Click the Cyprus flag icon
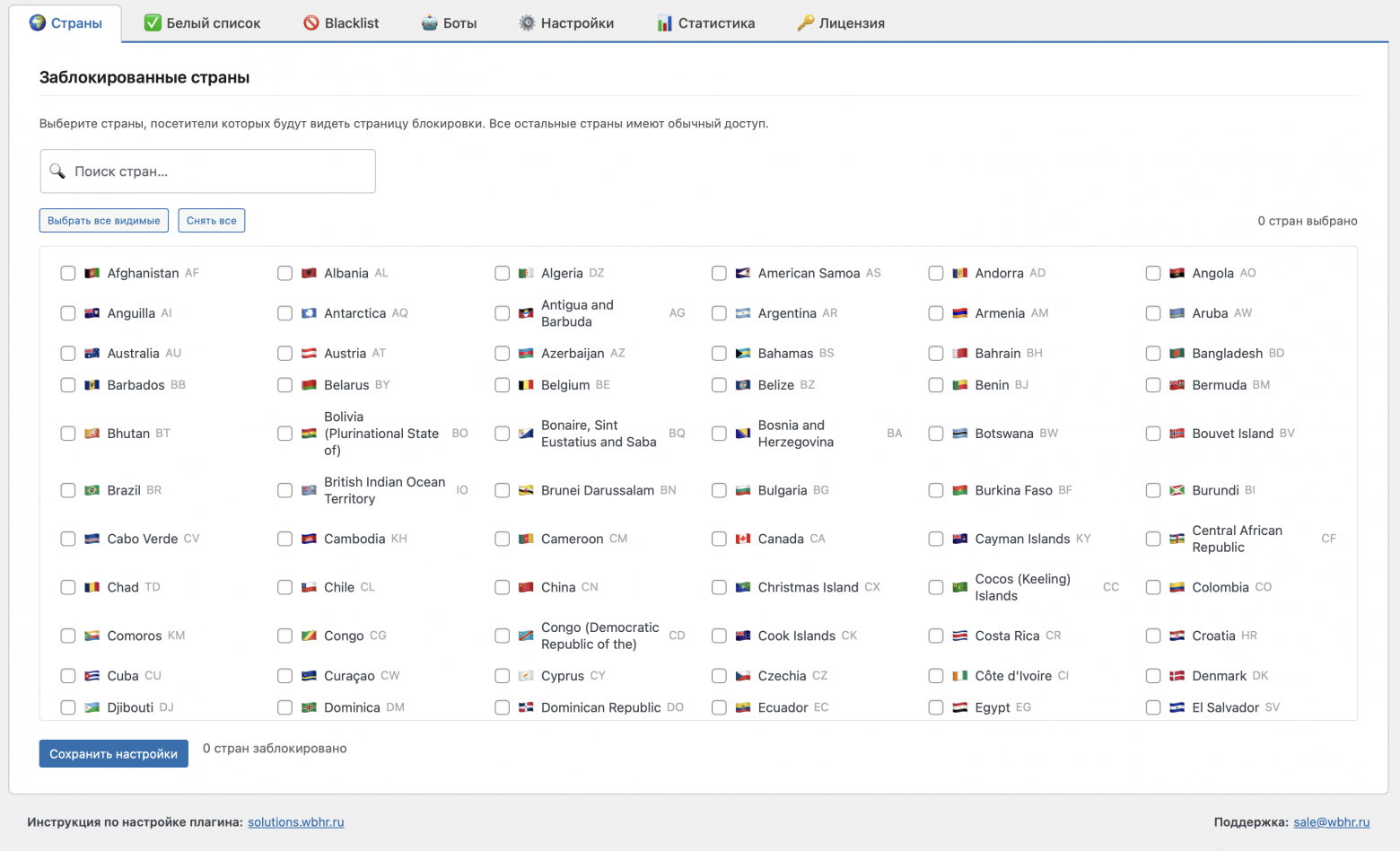The height and width of the screenshot is (851, 1400). pyautogui.click(x=526, y=676)
